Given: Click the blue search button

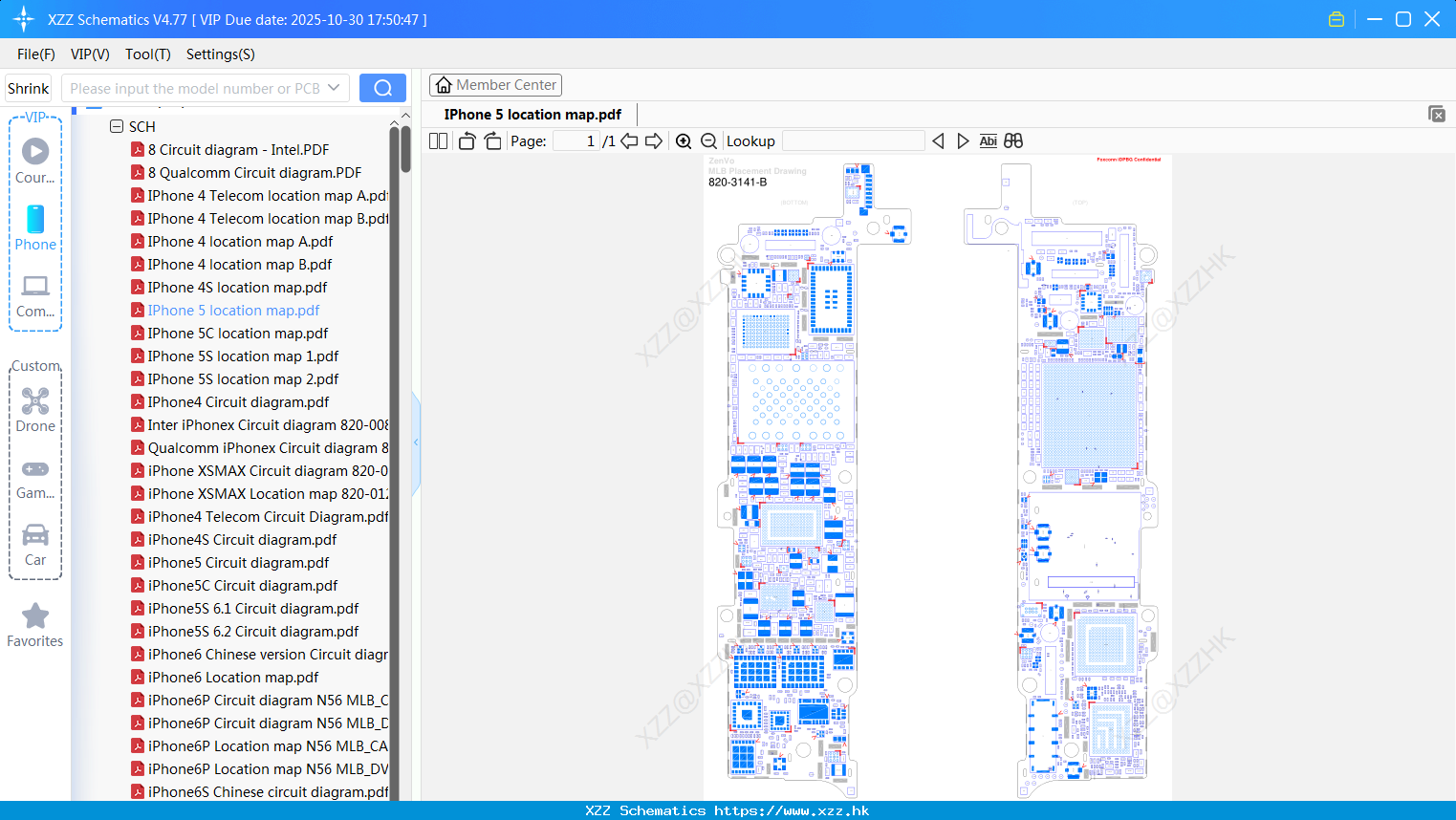Looking at the screenshot, I should coord(382,88).
